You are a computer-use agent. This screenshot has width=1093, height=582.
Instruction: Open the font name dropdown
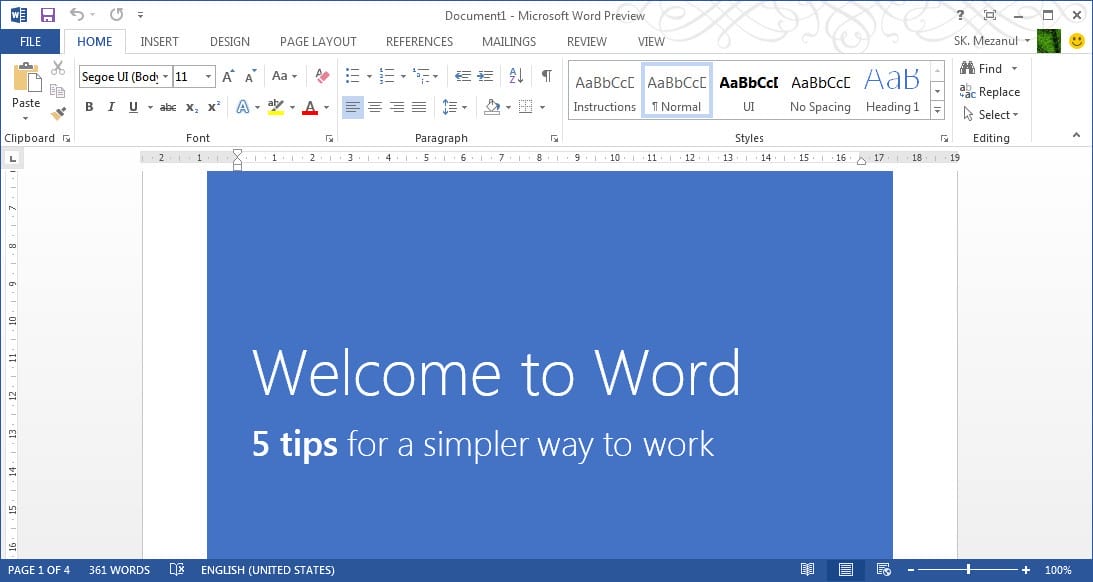pos(166,77)
